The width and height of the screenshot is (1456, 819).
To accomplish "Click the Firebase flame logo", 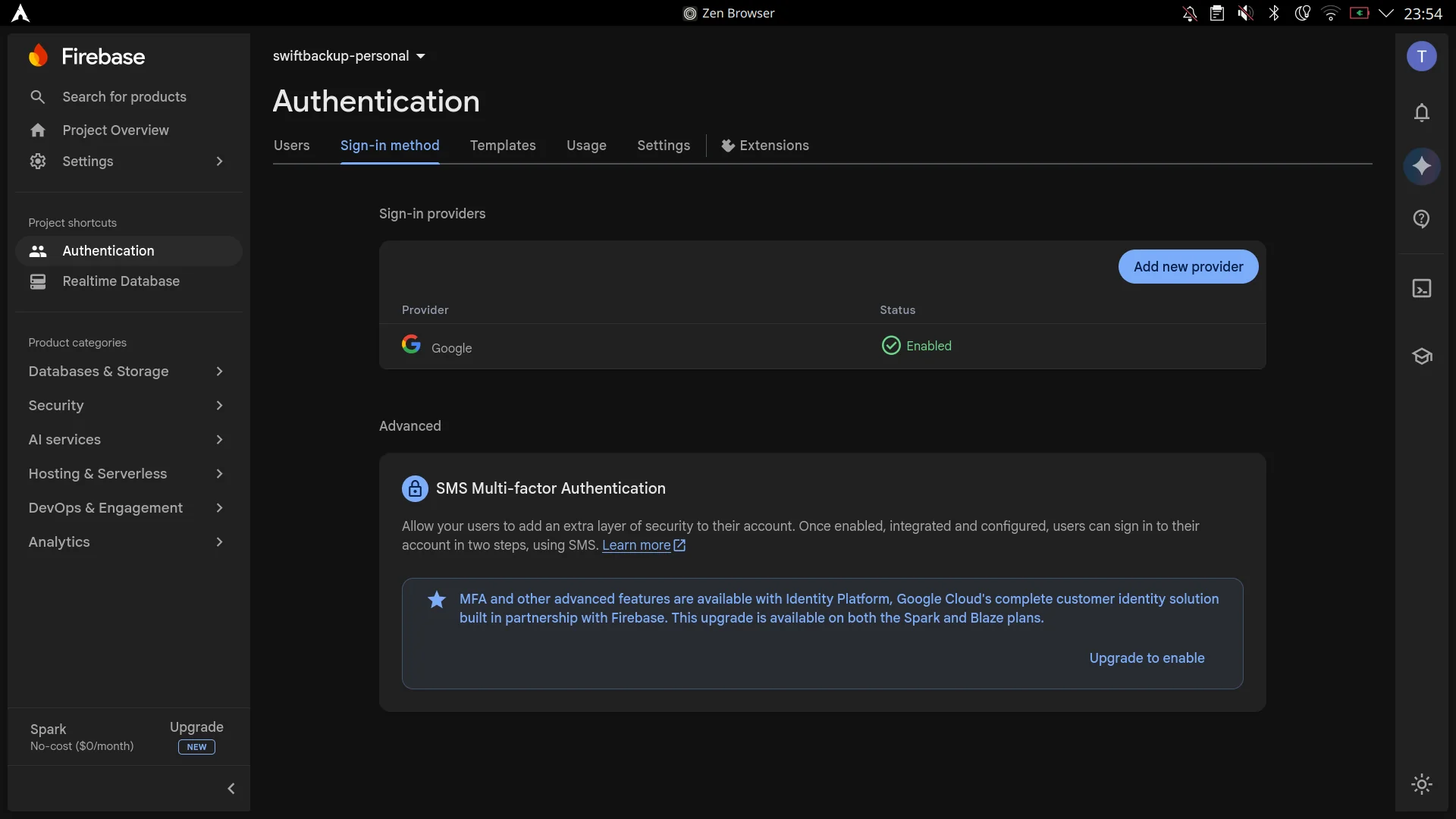I will (x=38, y=55).
